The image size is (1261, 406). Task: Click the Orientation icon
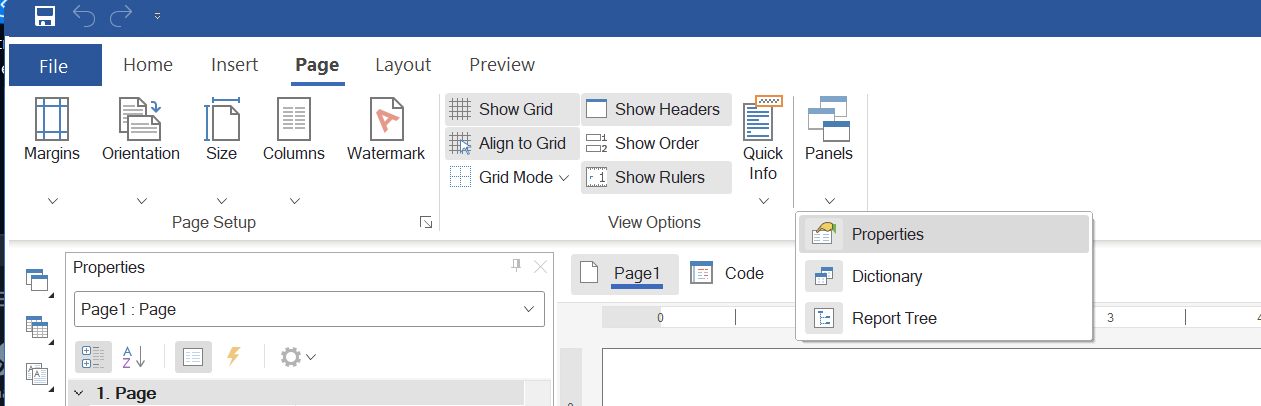pos(141,118)
